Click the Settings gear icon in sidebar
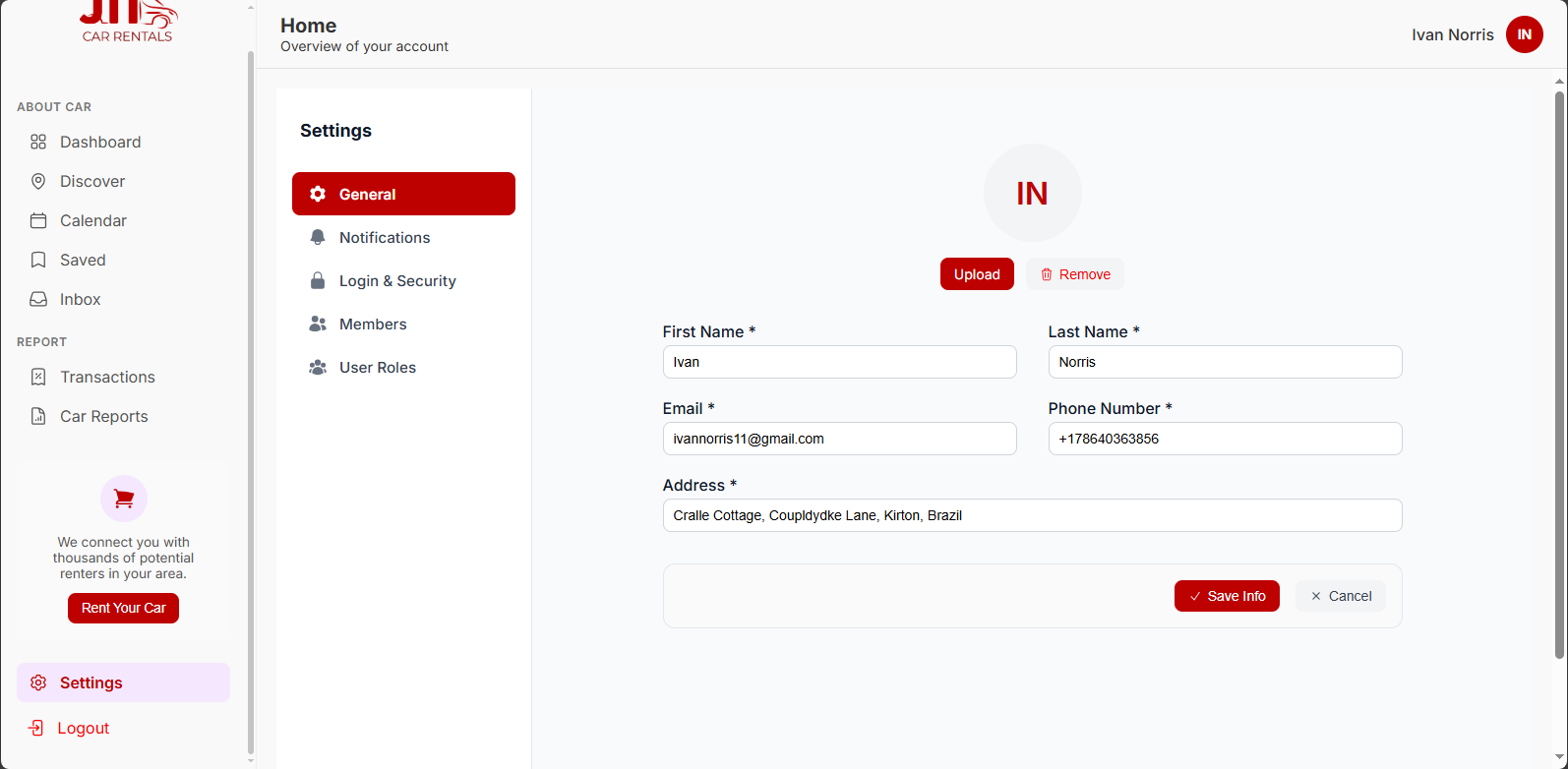This screenshot has width=1568, height=769. pos(38,682)
